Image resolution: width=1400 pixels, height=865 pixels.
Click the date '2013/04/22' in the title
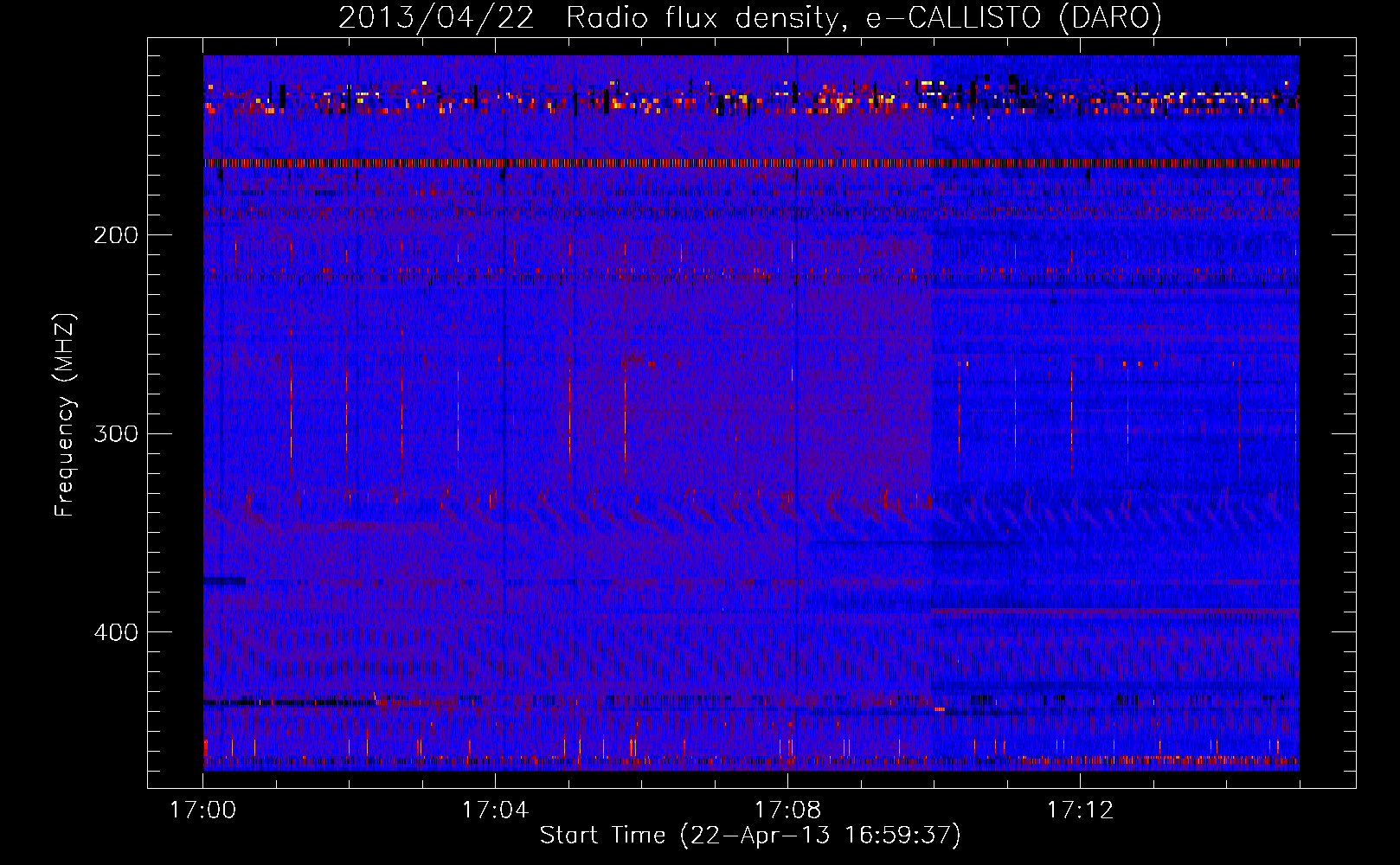coord(436,18)
